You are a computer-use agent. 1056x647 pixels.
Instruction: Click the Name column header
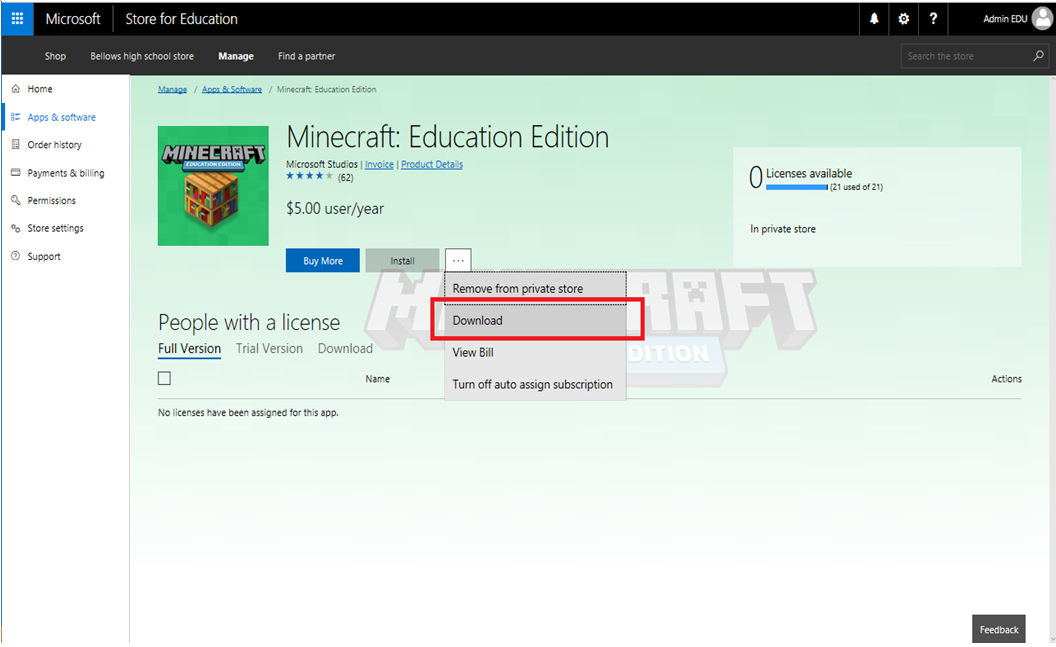pyautogui.click(x=377, y=379)
